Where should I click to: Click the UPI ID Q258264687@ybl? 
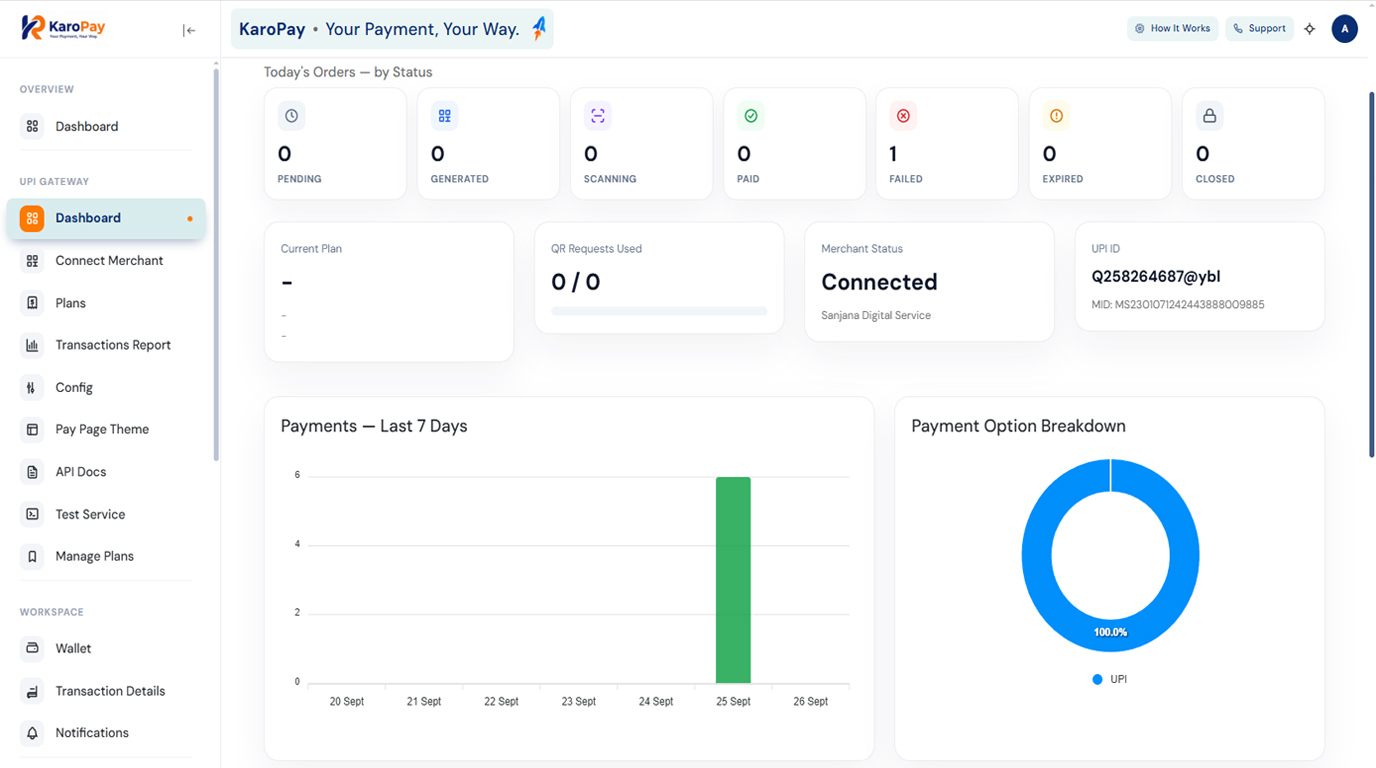(1156, 277)
